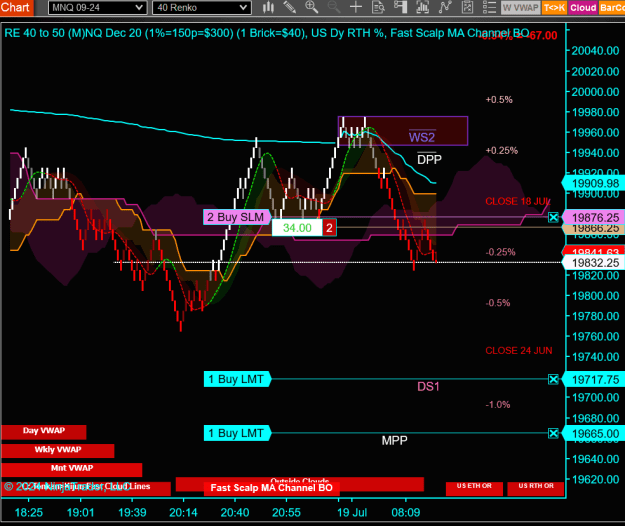The width and height of the screenshot is (625, 526).
Task: Click the -0.25% level label
Action: pos(500,252)
